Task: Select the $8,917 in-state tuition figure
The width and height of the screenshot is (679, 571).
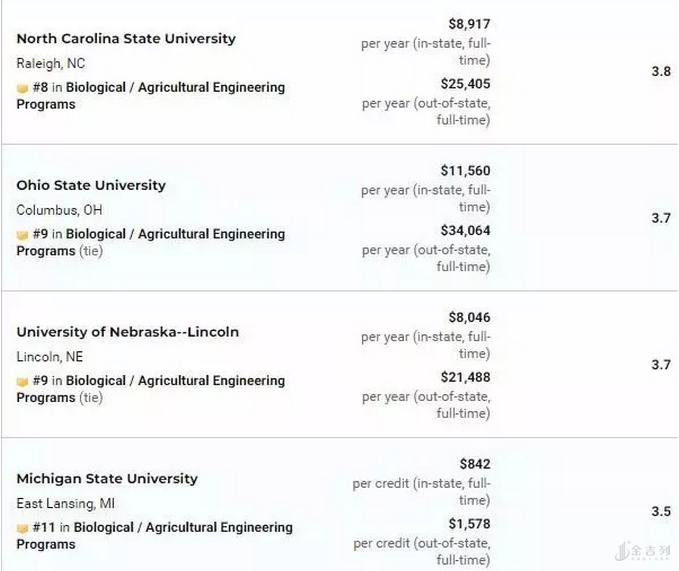Action: pyautogui.click(x=469, y=24)
